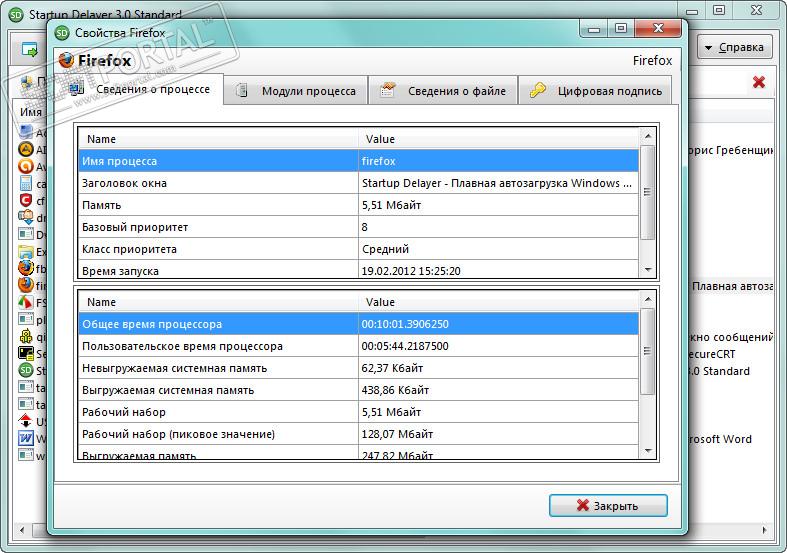
Task: Minimize the Свойства Firefox dialog
Action: pyautogui.click(x=594, y=29)
